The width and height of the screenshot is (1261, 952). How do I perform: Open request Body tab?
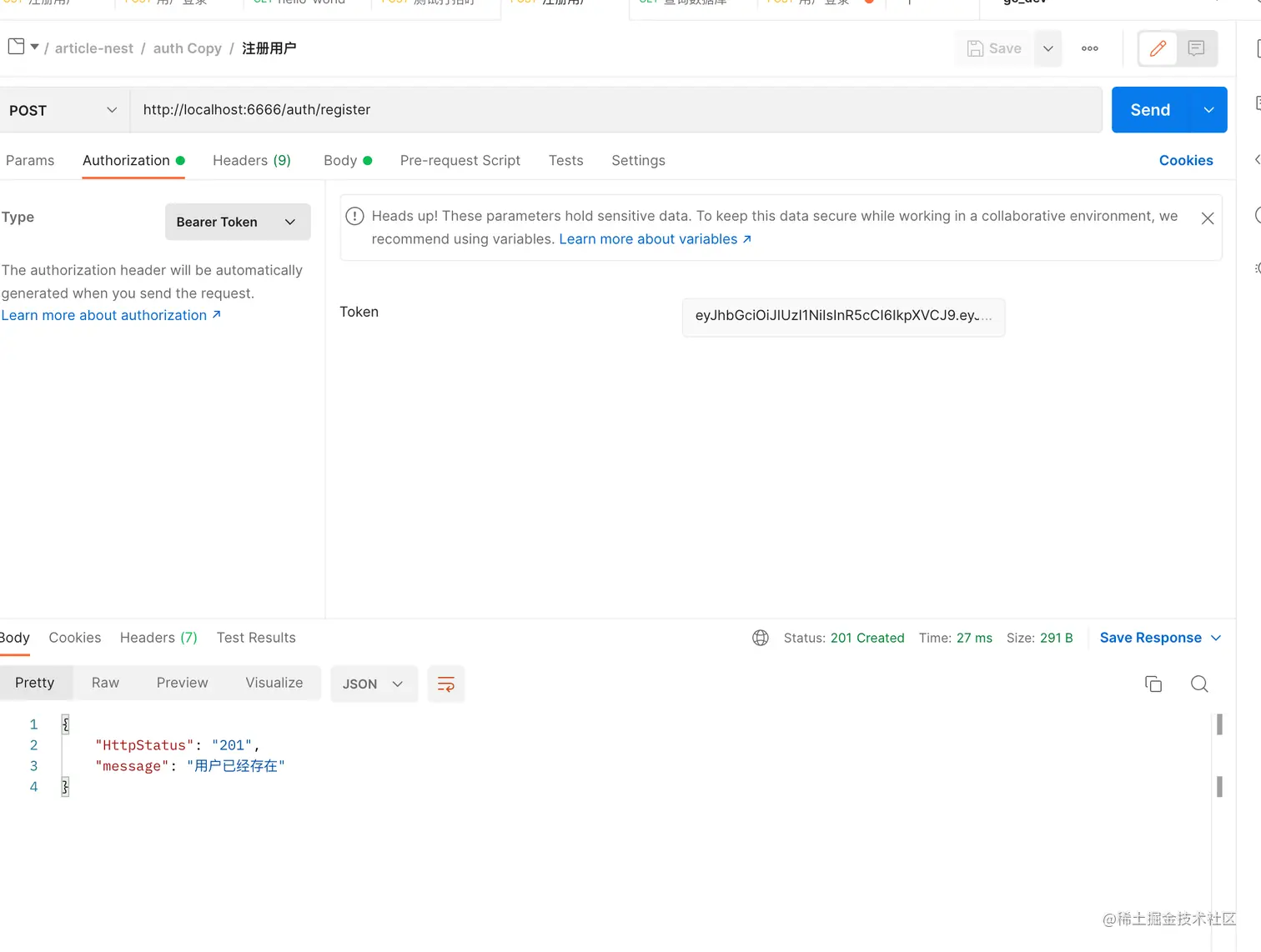click(x=348, y=160)
